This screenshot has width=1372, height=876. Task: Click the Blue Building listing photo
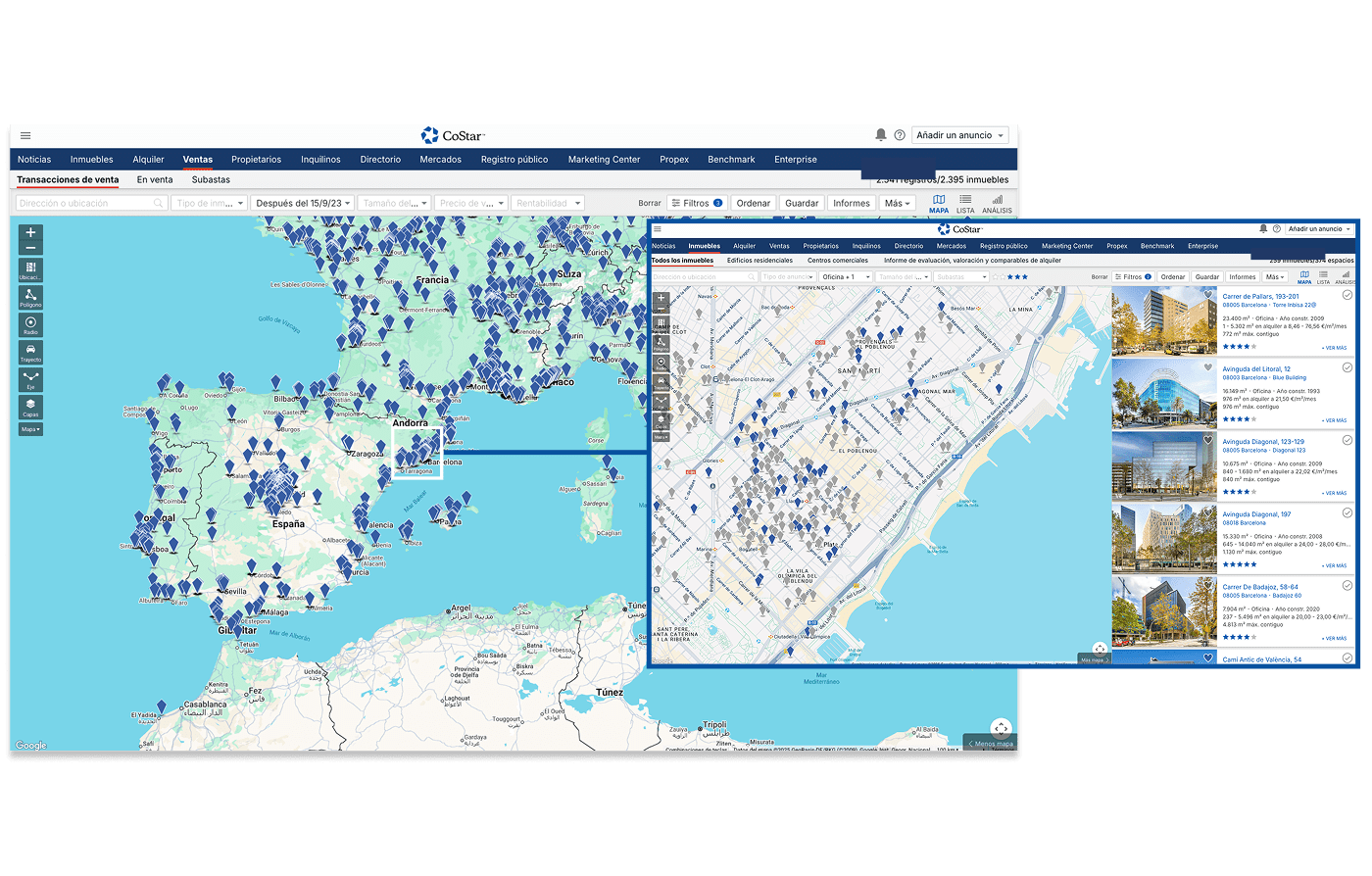pos(1163,393)
